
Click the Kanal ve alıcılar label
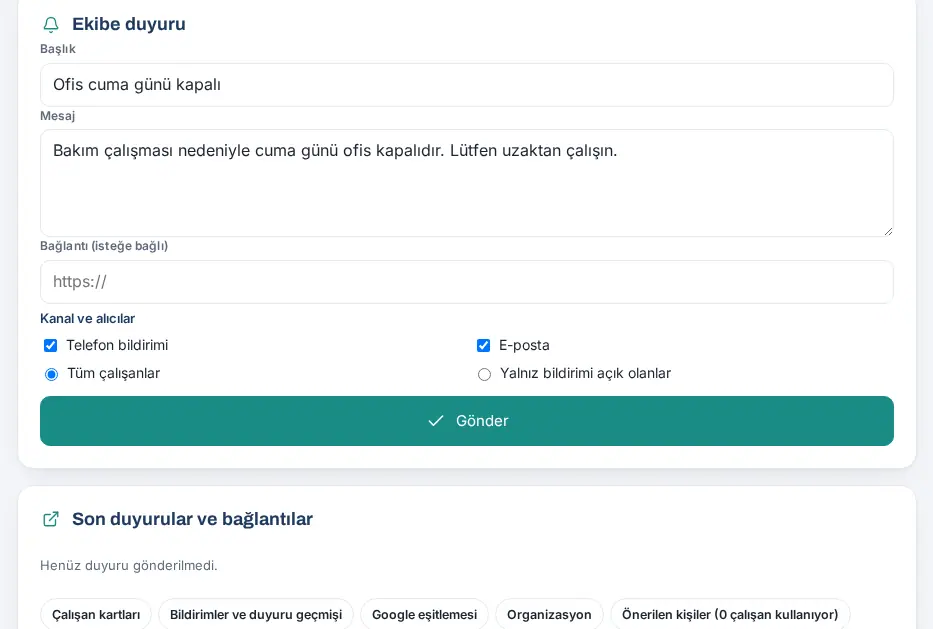(x=87, y=318)
